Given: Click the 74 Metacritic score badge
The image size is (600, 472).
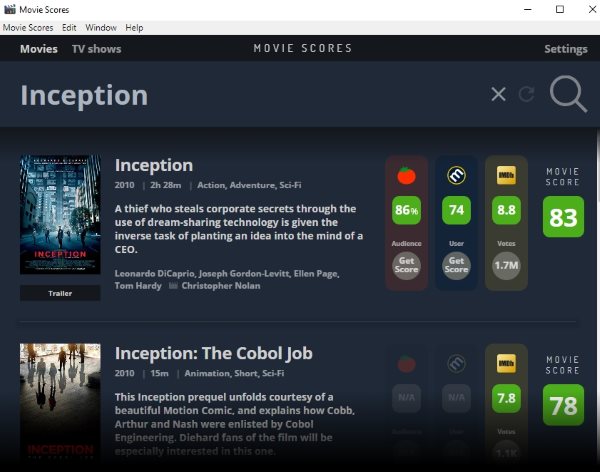Looking at the screenshot, I should click(456, 210).
